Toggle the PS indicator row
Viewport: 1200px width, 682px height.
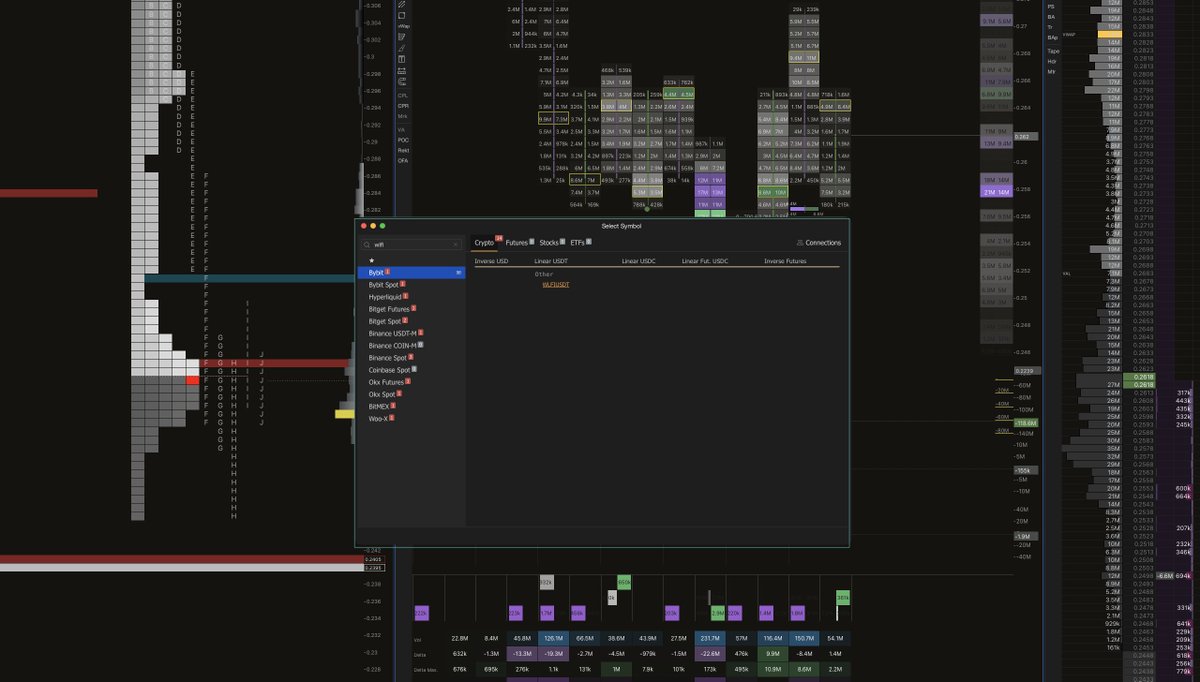click(x=1049, y=7)
